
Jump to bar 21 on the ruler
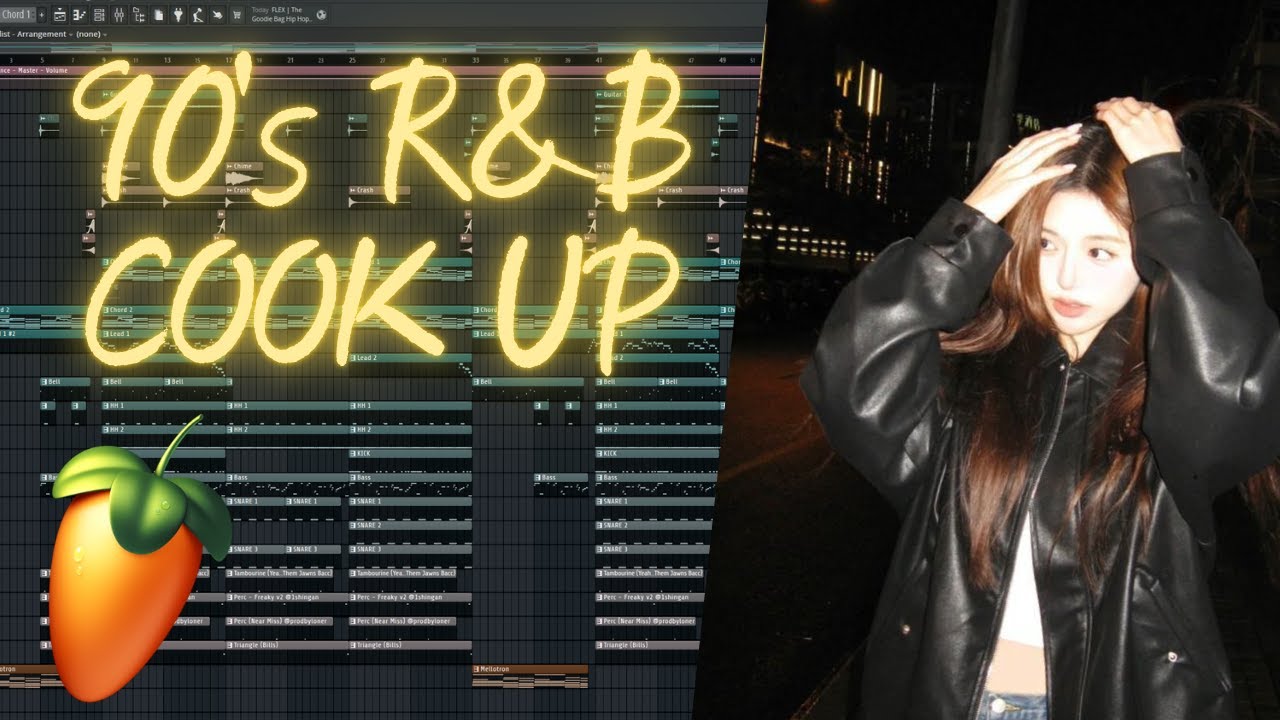(x=290, y=60)
